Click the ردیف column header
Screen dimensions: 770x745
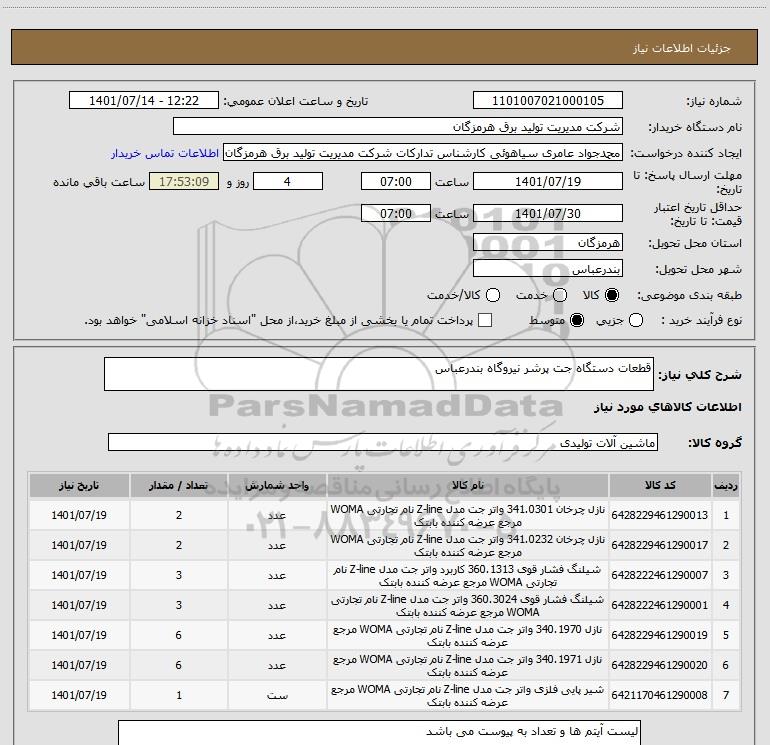726,485
